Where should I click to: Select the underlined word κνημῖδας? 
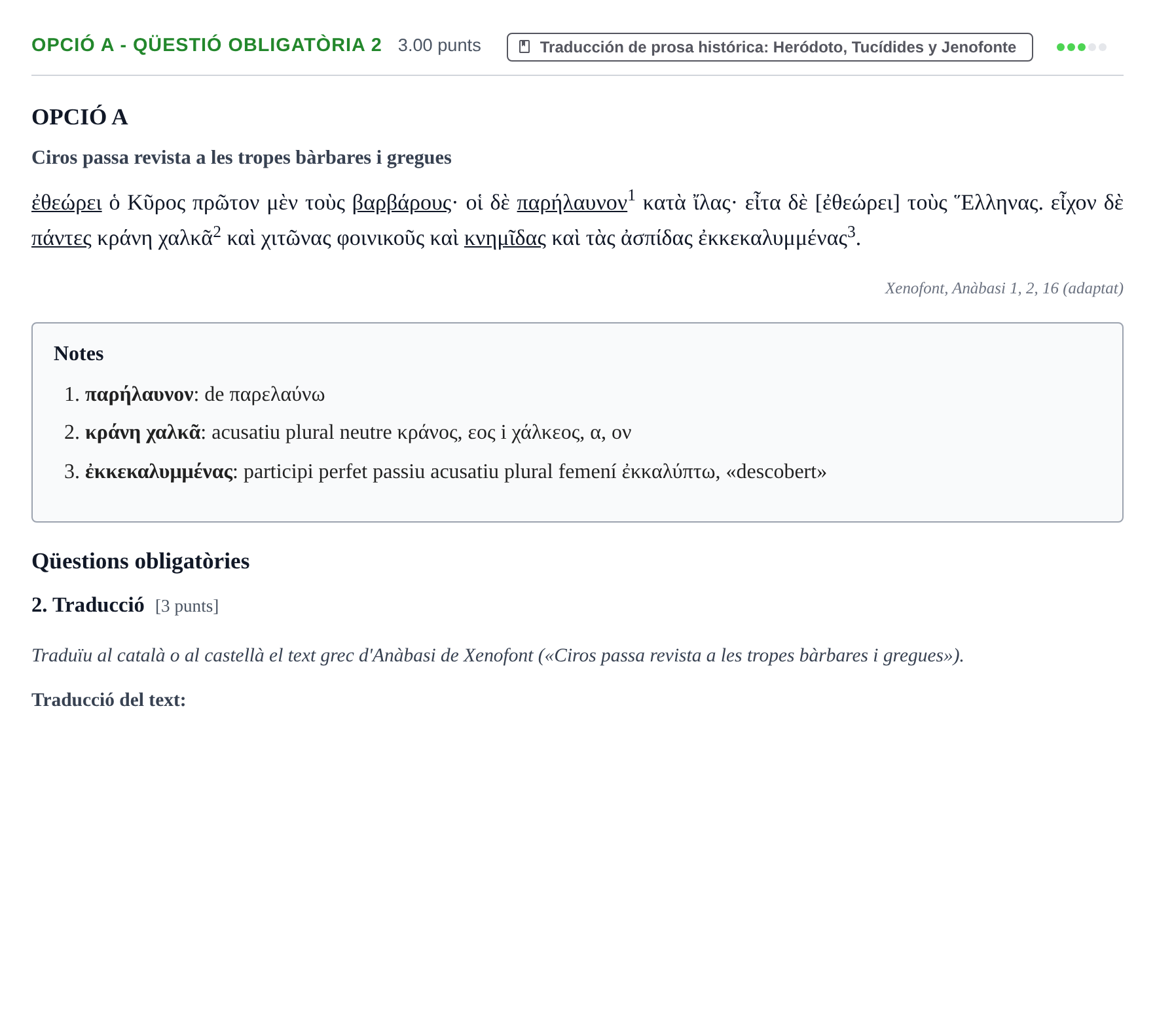[505, 238]
